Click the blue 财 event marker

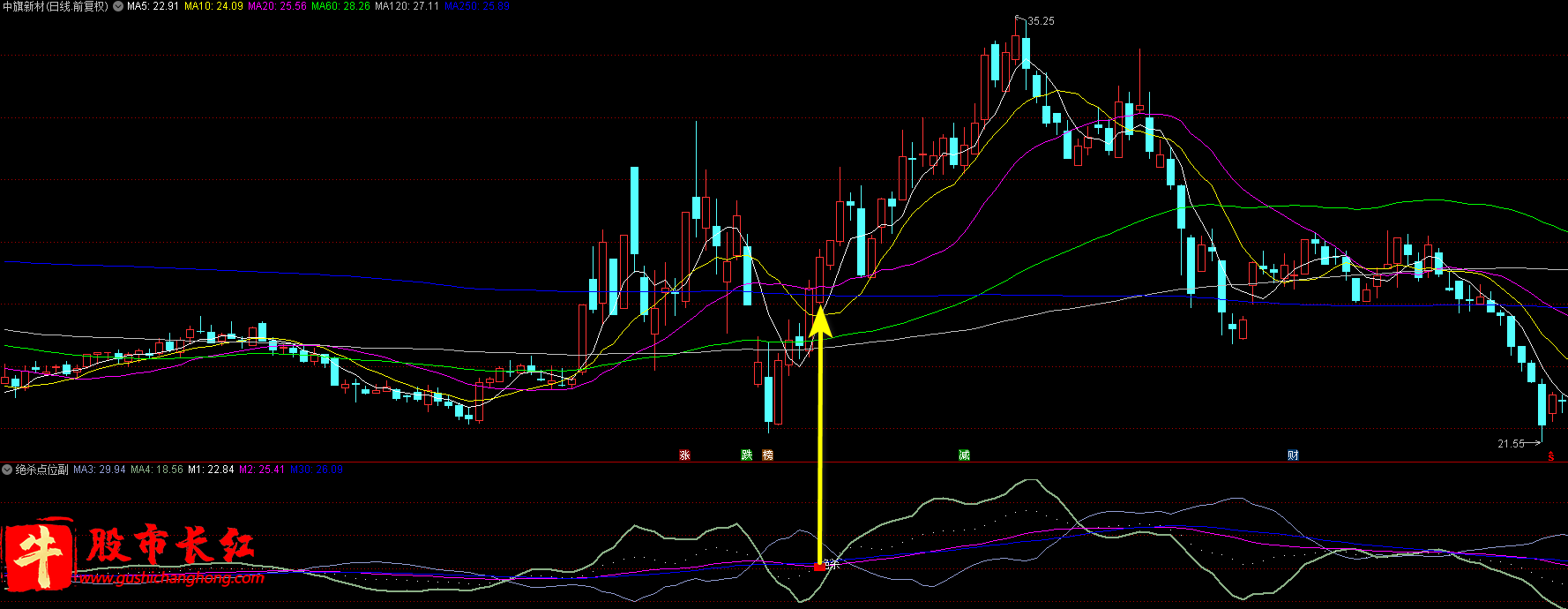click(1293, 455)
